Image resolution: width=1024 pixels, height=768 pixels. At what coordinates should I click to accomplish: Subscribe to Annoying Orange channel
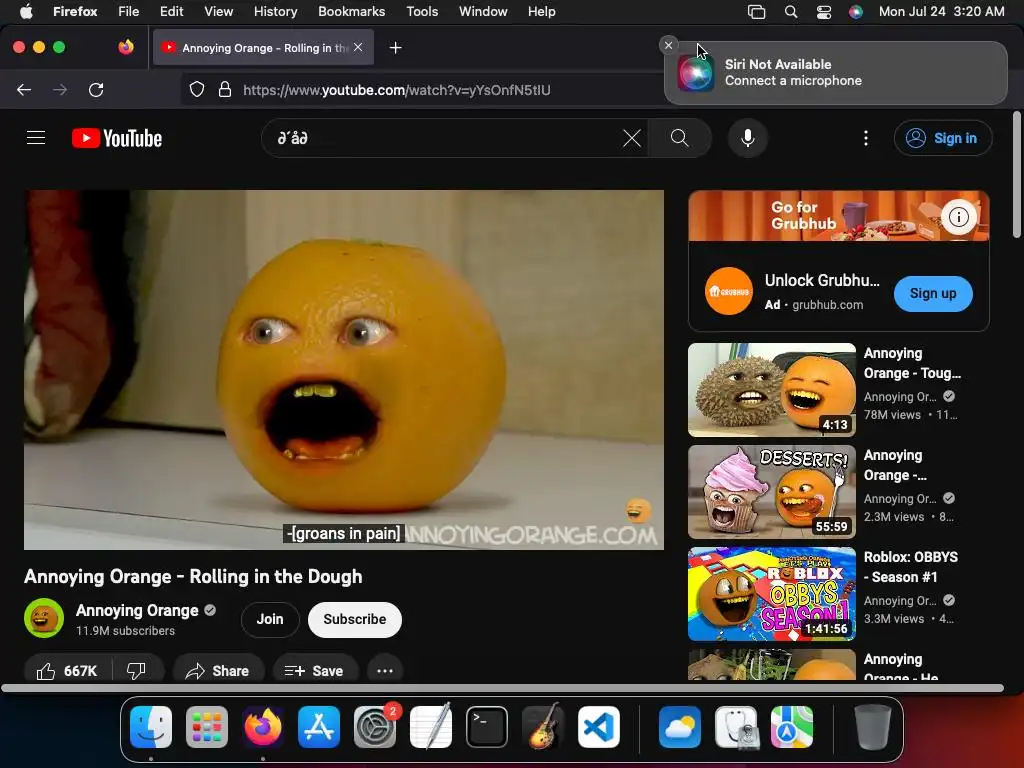[355, 619]
